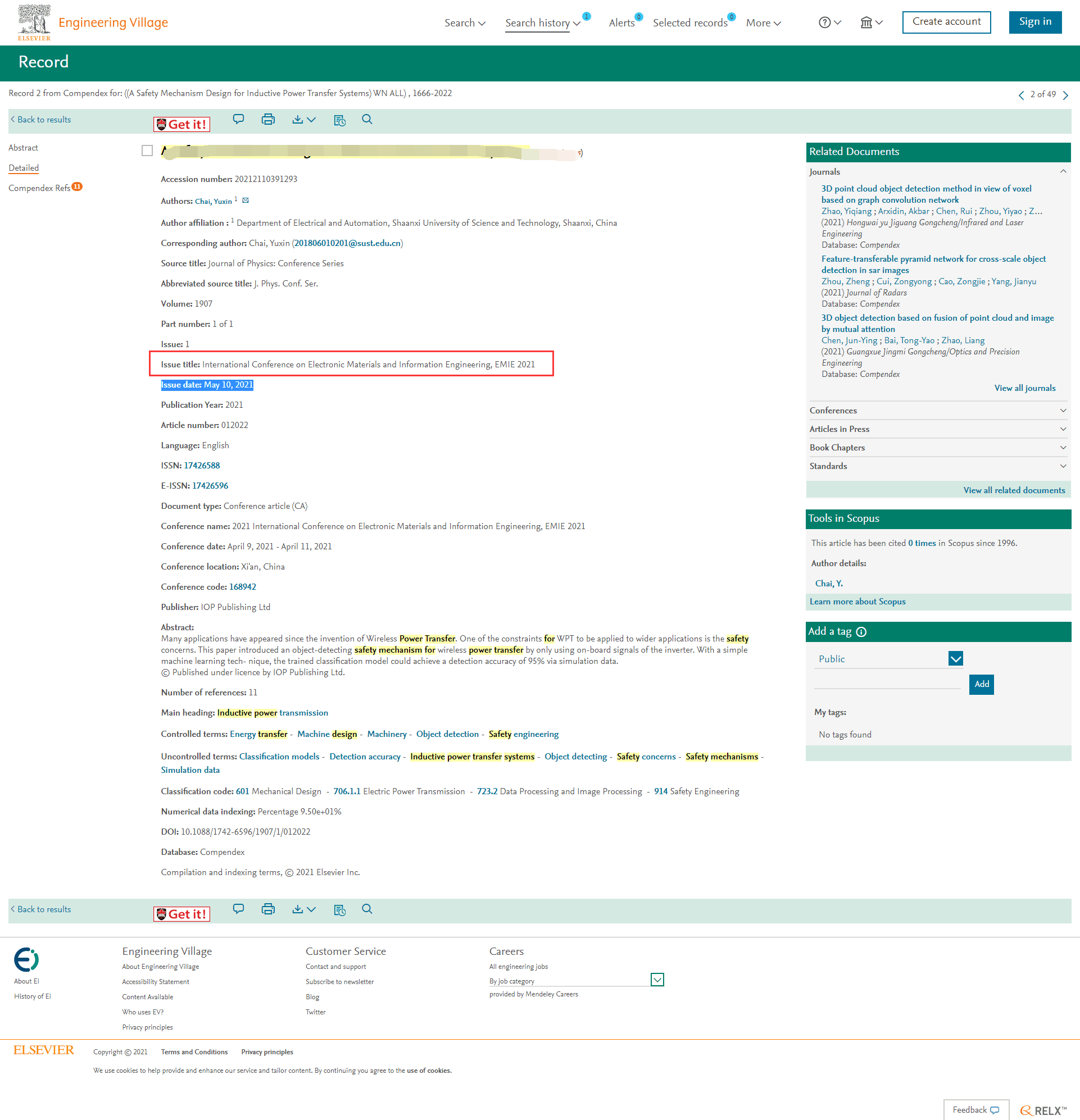Click the chat/comment icon on toolbar
Viewport: 1080px width, 1120px height.
tap(238, 119)
